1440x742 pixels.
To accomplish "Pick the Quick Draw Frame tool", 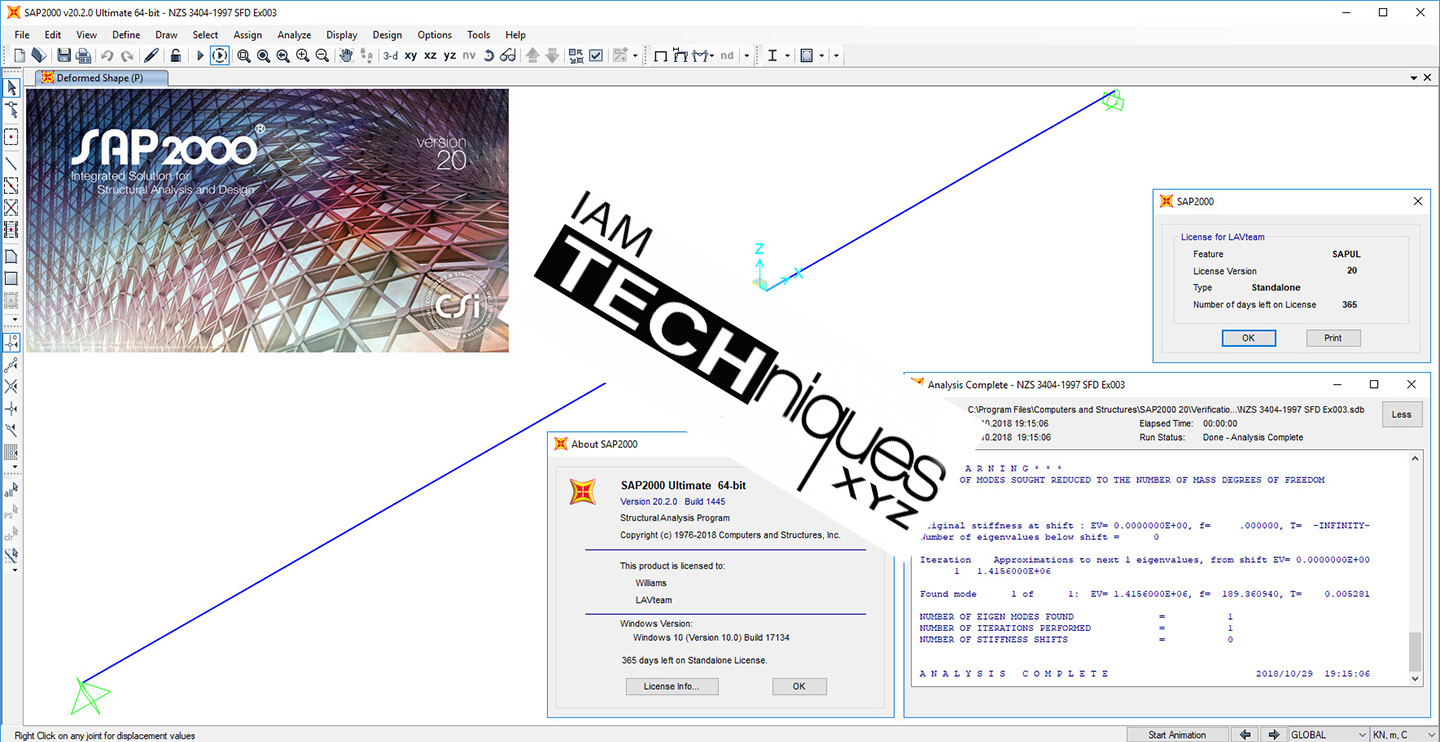I will [11, 186].
